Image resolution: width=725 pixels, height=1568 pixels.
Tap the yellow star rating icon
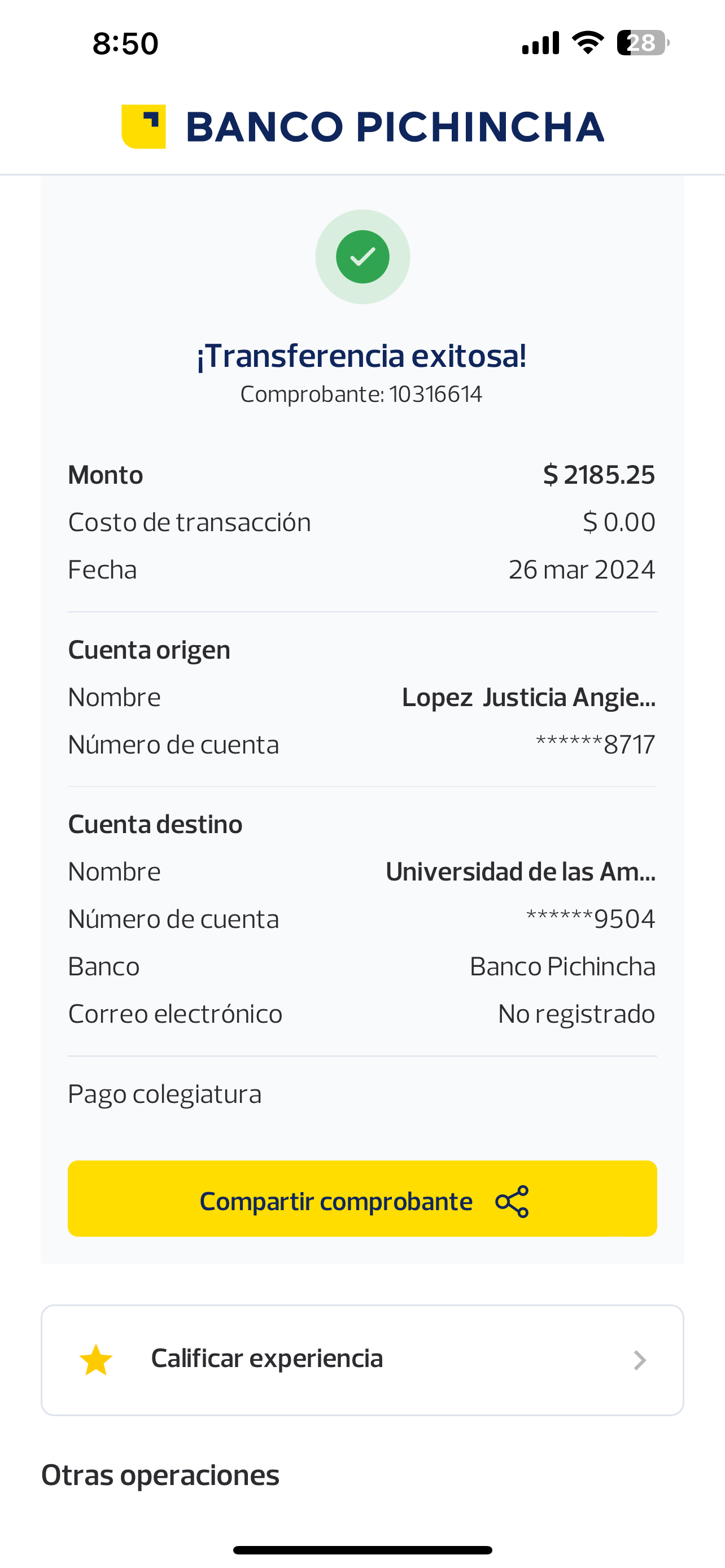click(x=96, y=1360)
